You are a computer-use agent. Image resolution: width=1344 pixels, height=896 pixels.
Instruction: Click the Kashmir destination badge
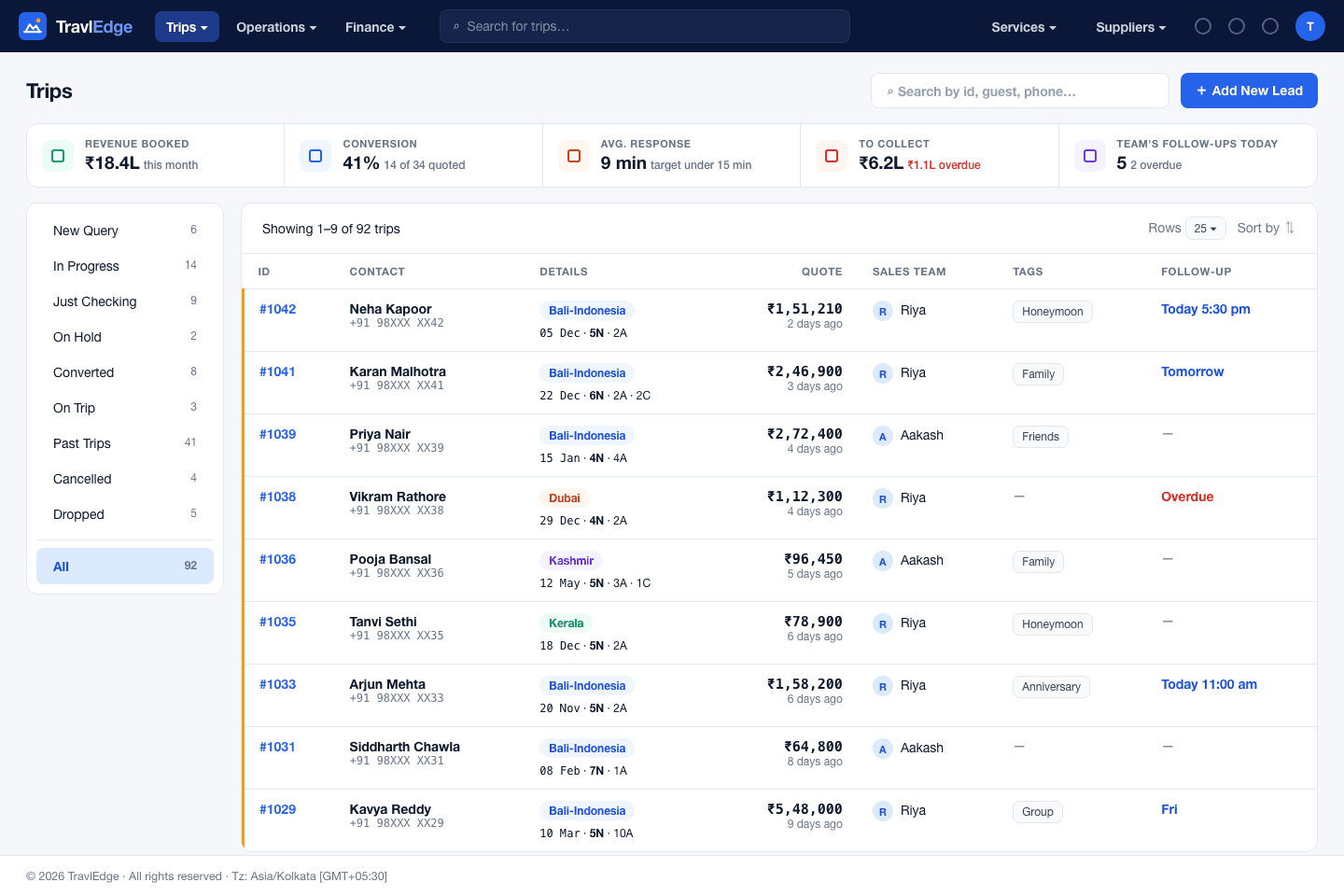pyautogui.click(x=571, y=561)
